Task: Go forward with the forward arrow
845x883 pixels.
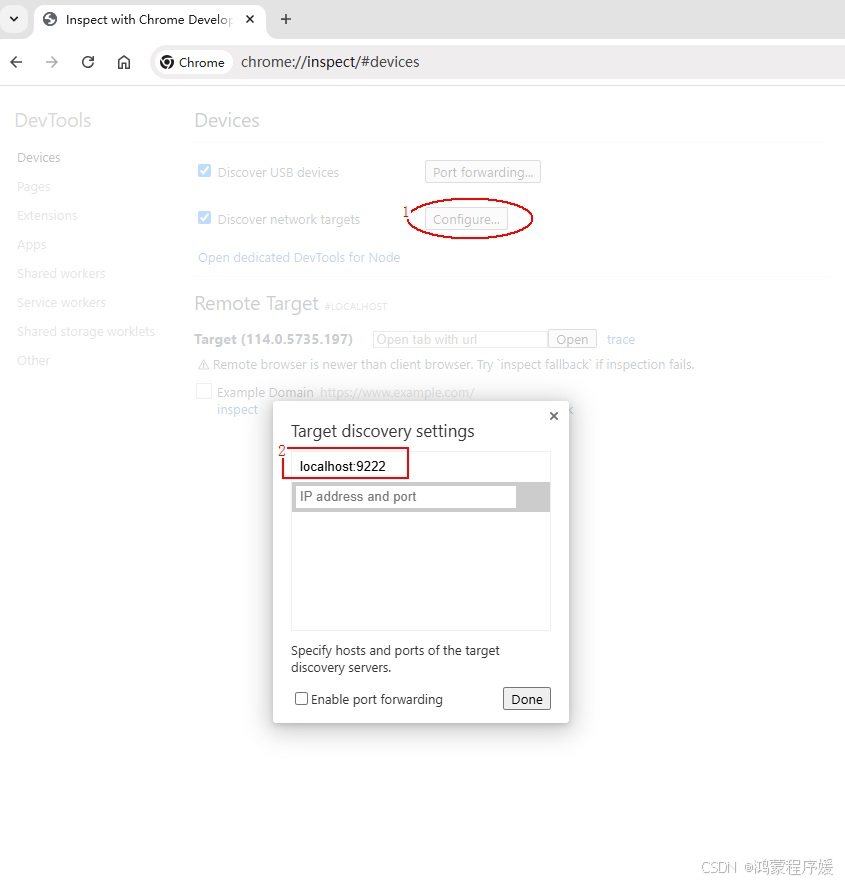Action: point(52,62)
